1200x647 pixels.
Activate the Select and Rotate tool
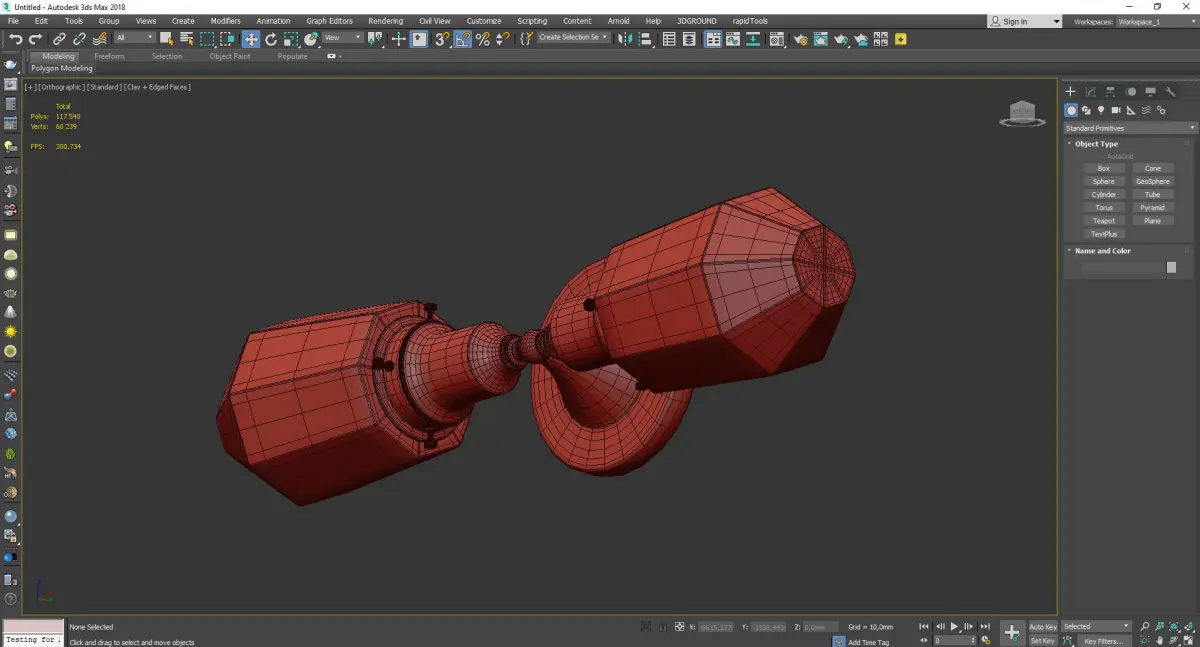point(271,39)
